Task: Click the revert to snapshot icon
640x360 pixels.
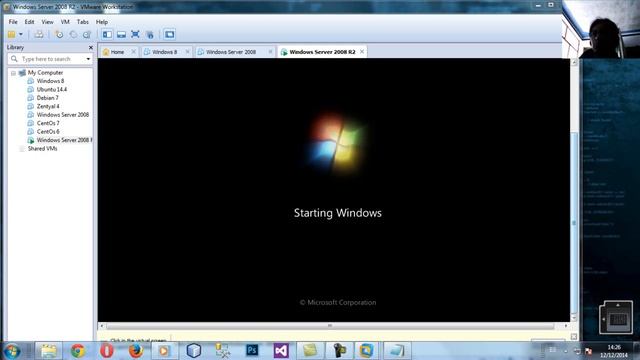Action: click(73, 35)
